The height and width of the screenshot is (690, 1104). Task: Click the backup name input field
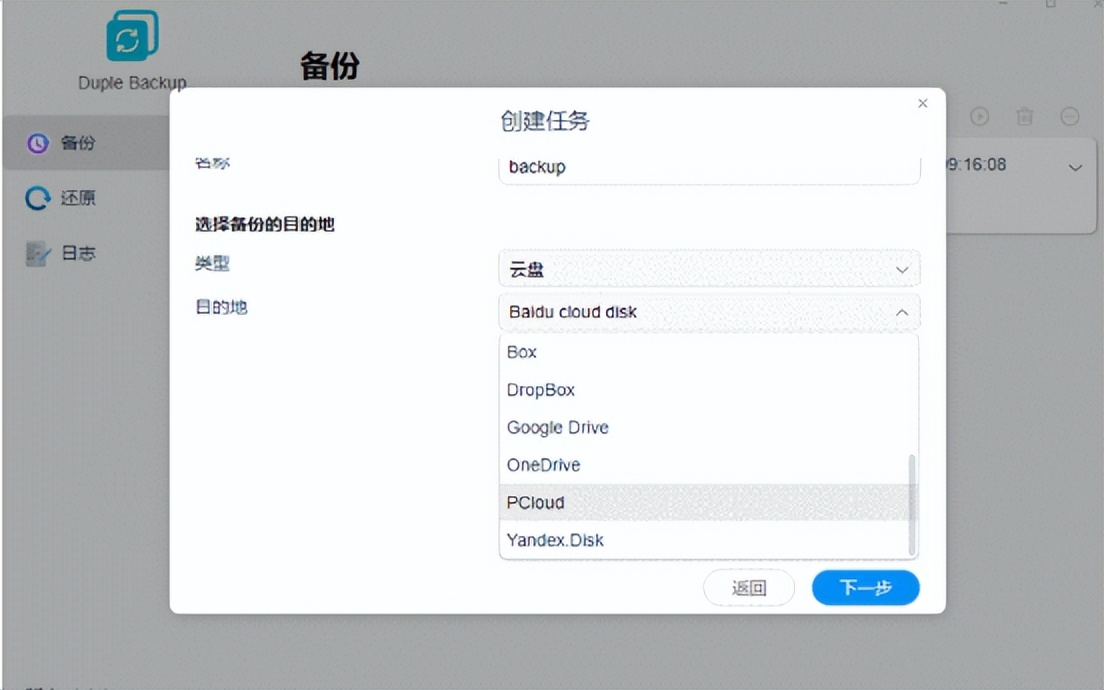click(708, 166)
